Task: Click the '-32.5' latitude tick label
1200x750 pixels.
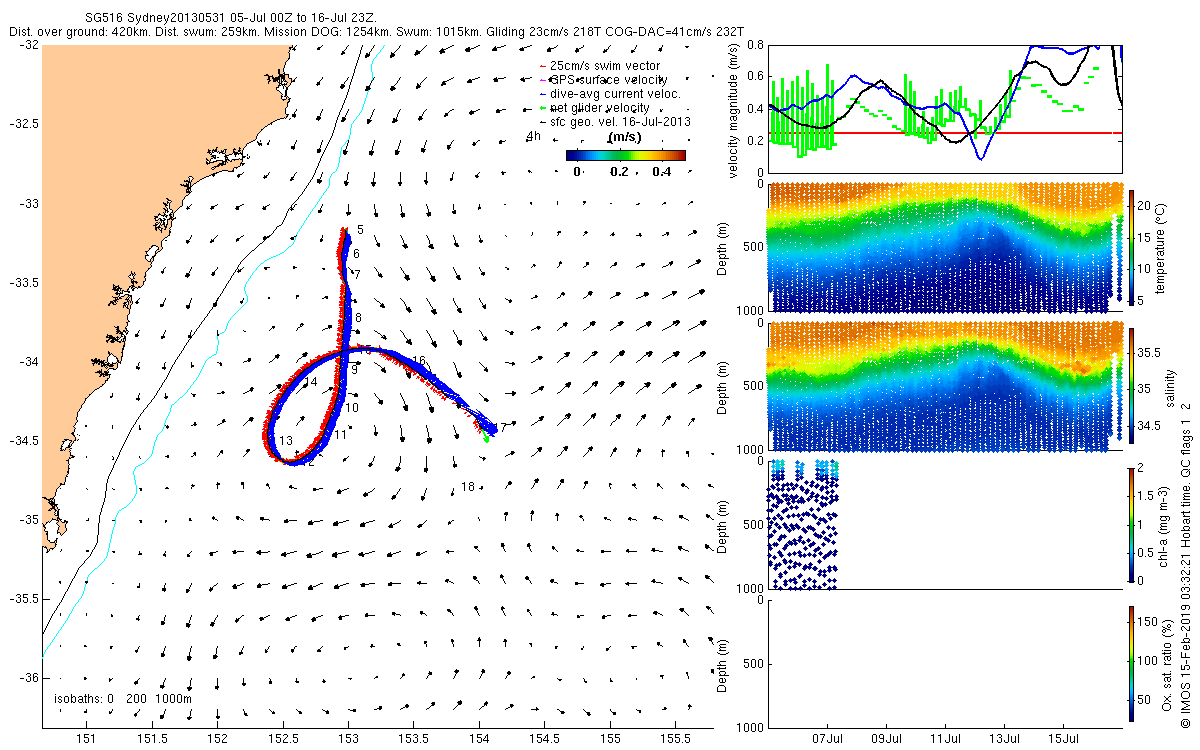Action: (25, 124)
